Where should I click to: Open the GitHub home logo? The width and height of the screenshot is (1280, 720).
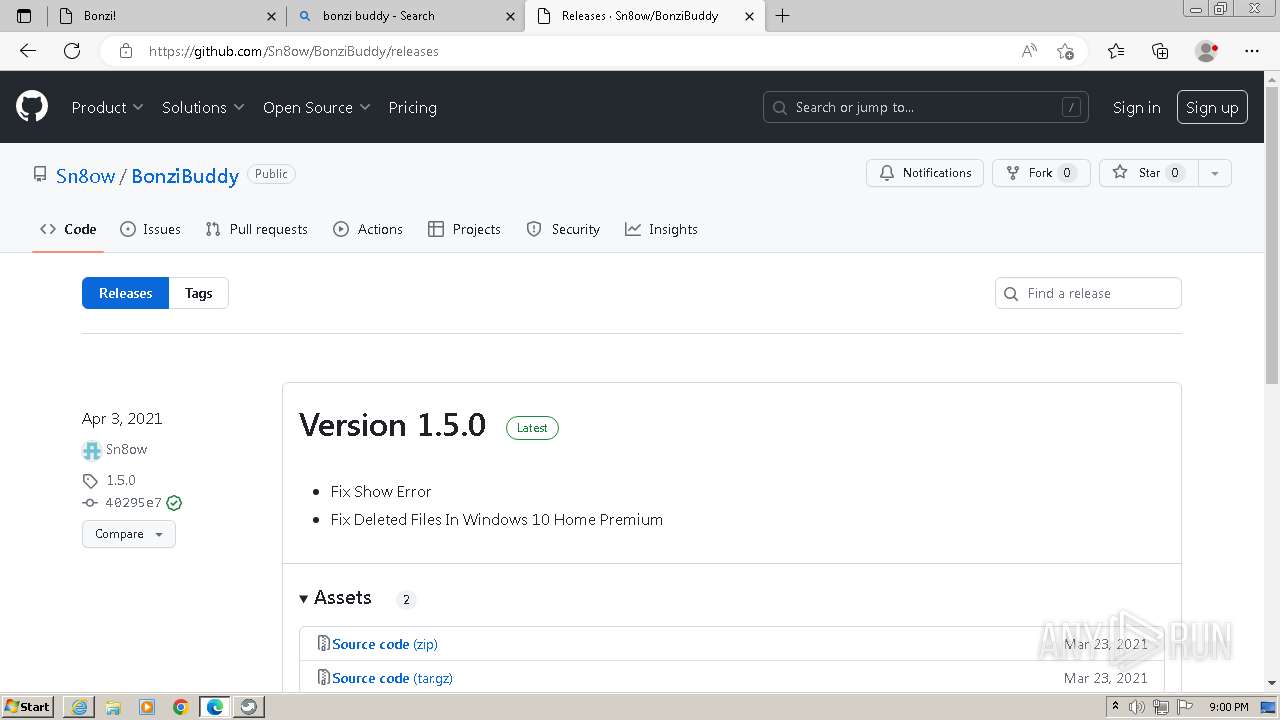point(32,107)
